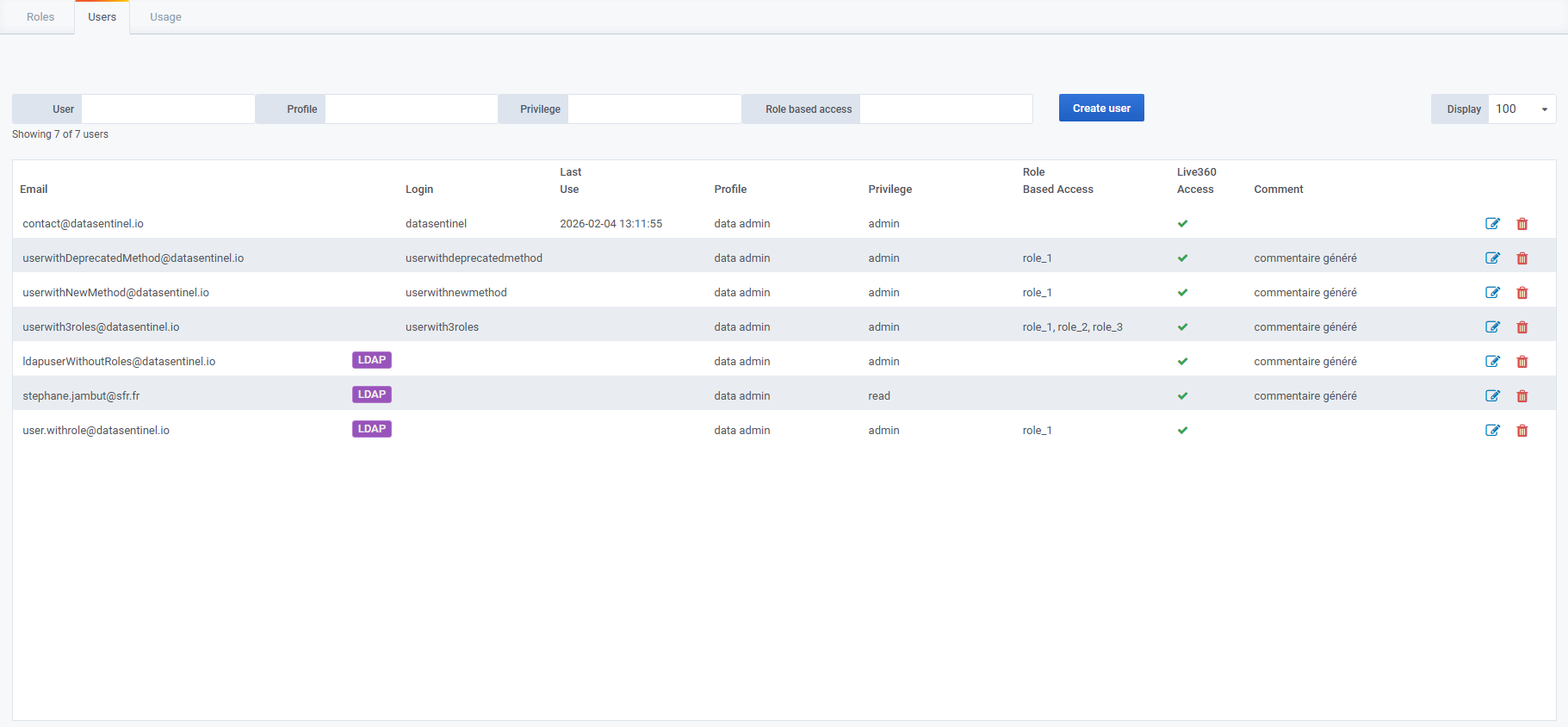
Task: Delete the contact@datasentinel.io user
Action: (x=1522, y=224)
